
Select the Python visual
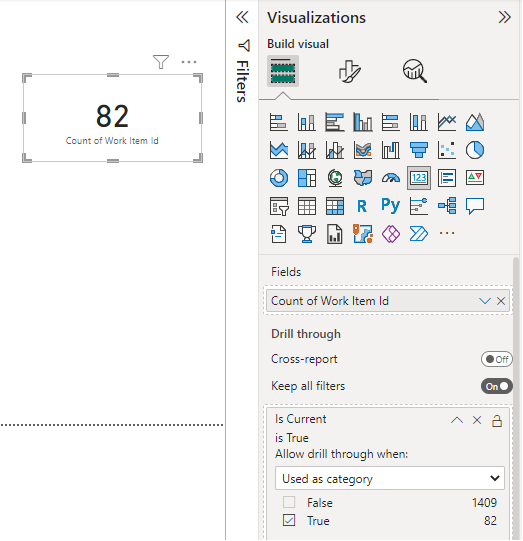[391, 206]
